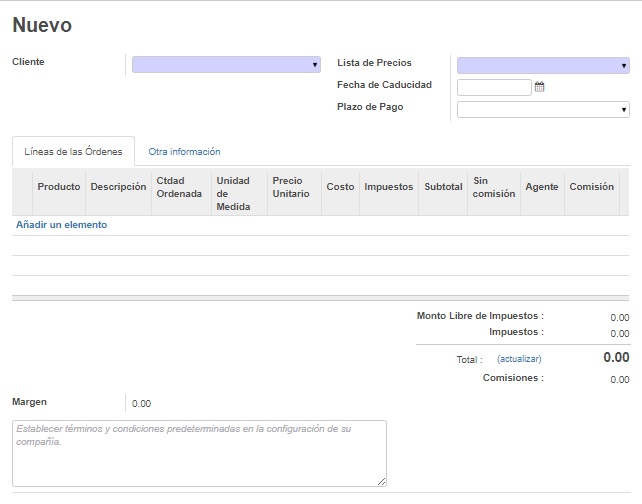Select the Líneas de las Órdenes tab
Screen dimensions: 642x504
point(73,152)
